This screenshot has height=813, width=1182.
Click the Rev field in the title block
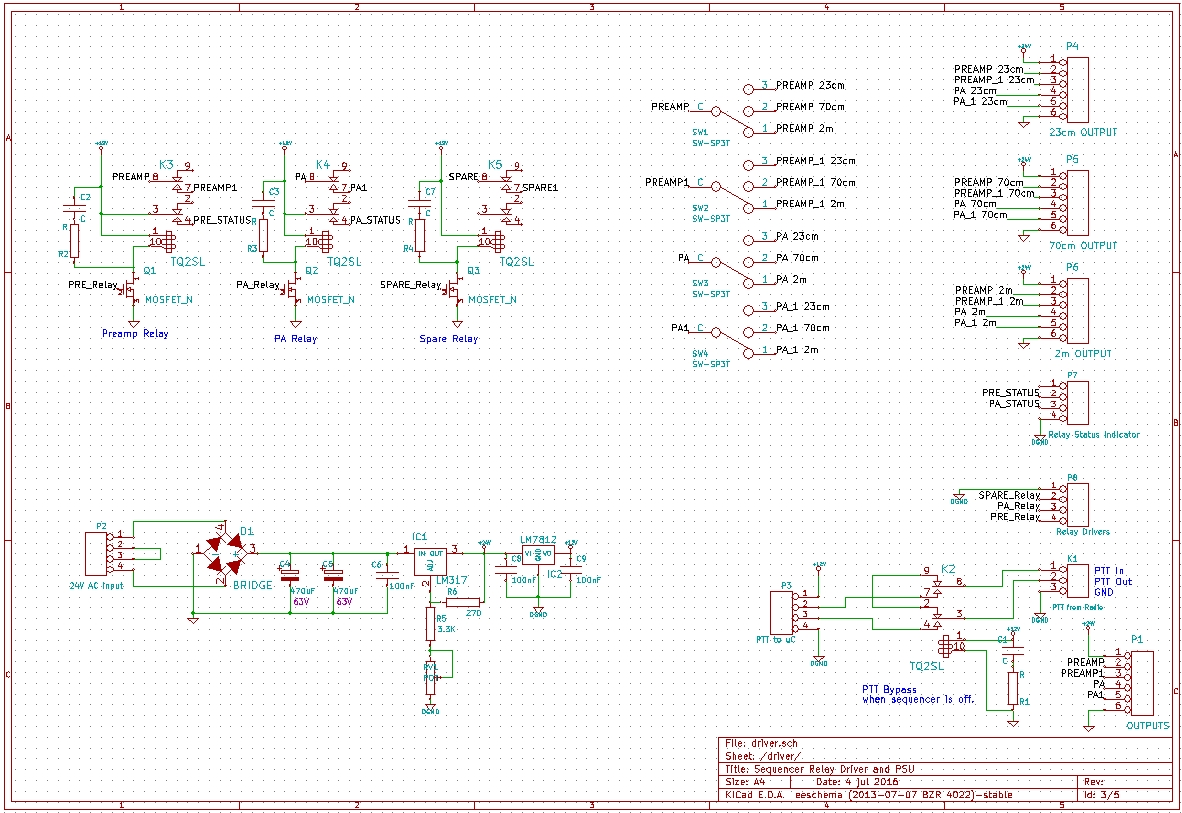pyautogui.click(x=1110, y=780)
